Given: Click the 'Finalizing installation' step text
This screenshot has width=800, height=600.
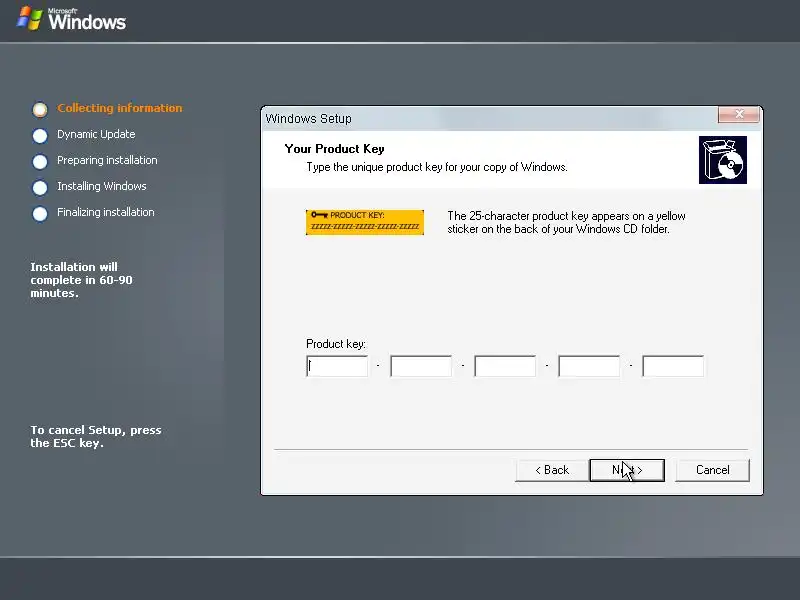Looking at the screenshot, I should pos(106,212).
